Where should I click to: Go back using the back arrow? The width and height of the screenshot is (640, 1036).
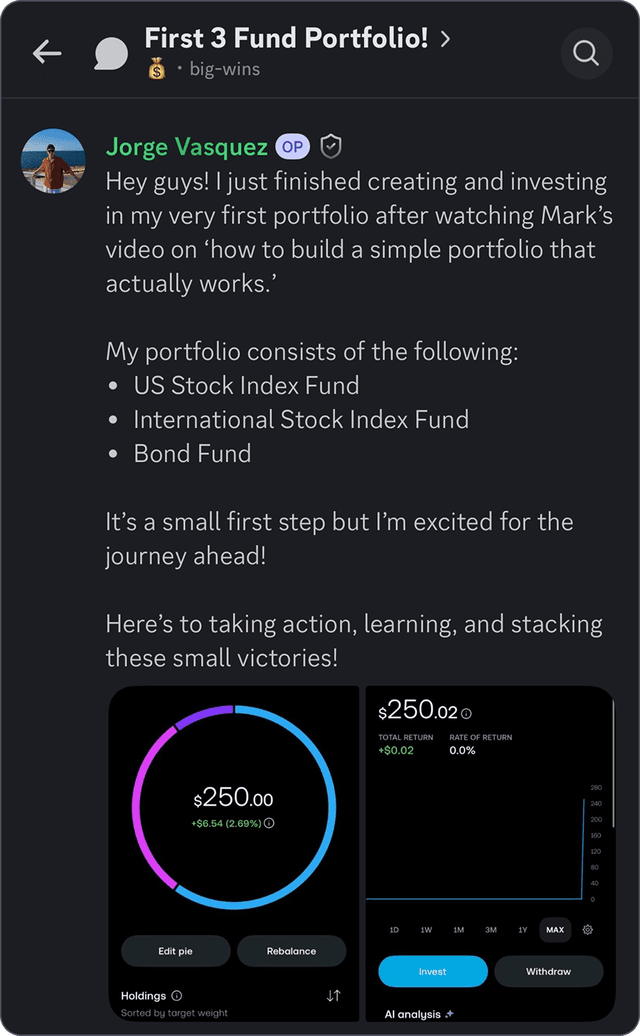(x=47, y=54)
